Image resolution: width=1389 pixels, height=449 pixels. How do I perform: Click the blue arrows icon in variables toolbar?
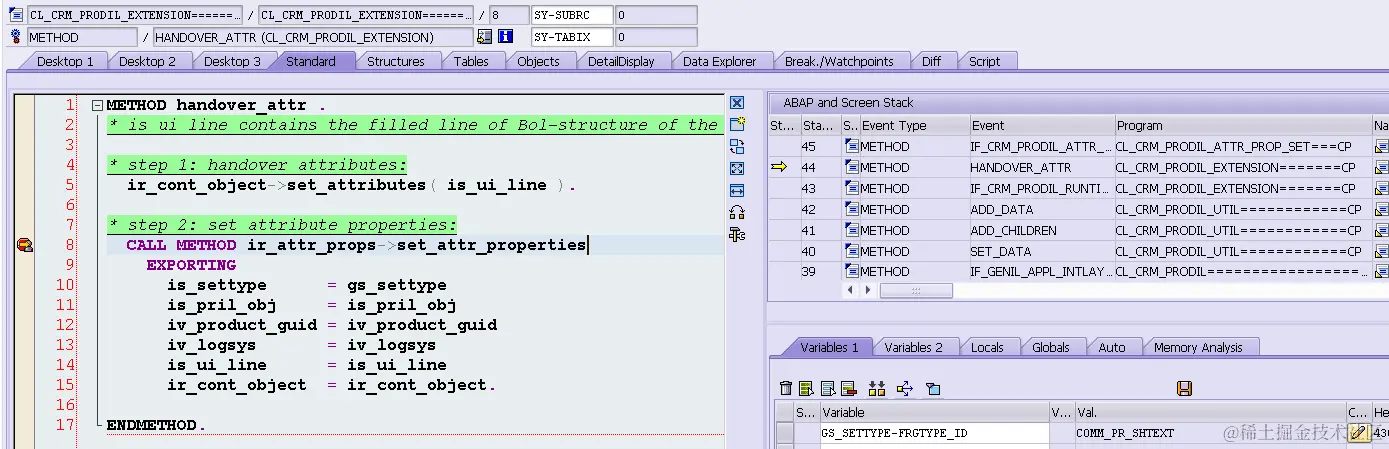point(905,388)
